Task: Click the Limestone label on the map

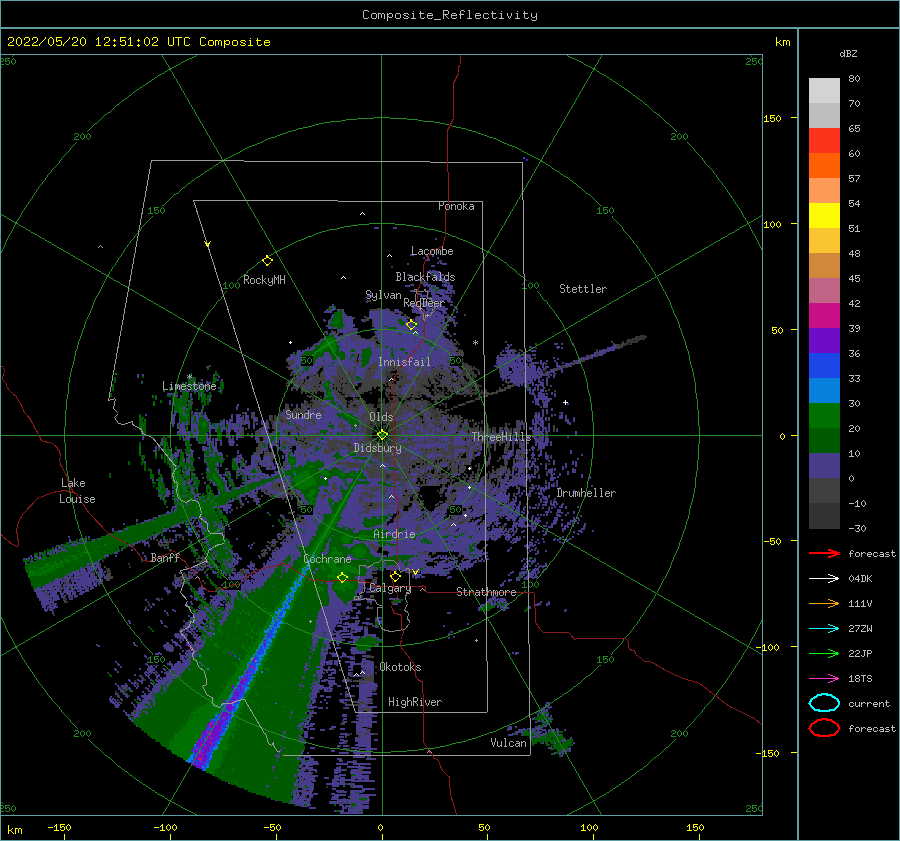Action: (x=189, y=386)
